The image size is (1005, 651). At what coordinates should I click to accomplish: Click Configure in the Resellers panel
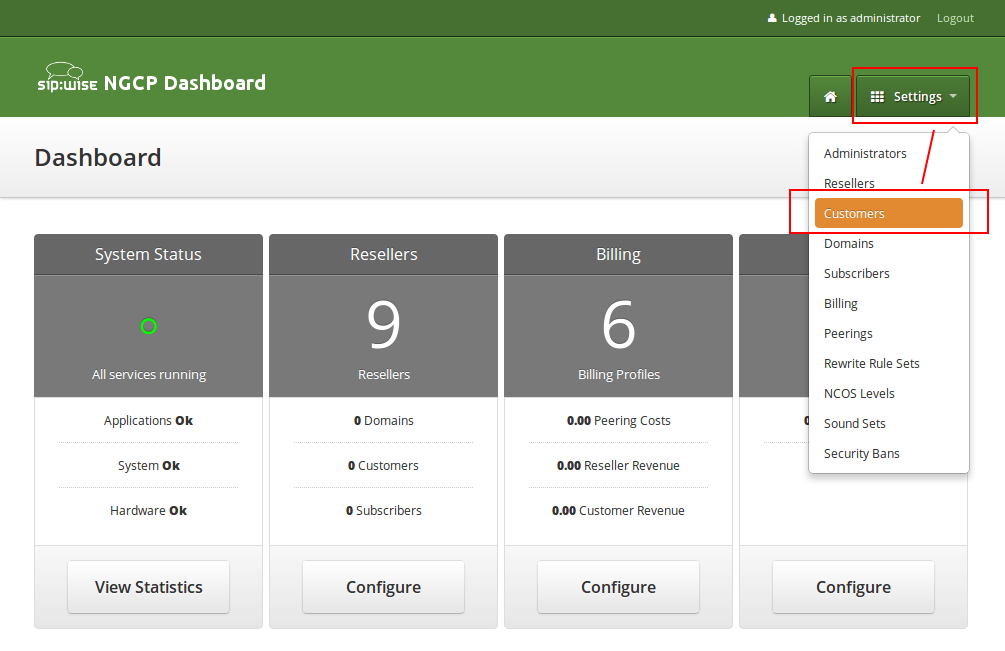(x=383, y=587)
